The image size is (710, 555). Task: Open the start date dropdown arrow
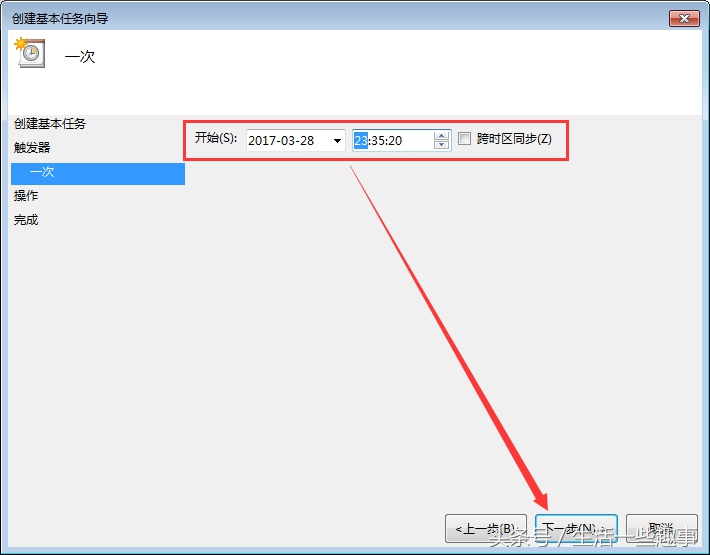[337, 141]
